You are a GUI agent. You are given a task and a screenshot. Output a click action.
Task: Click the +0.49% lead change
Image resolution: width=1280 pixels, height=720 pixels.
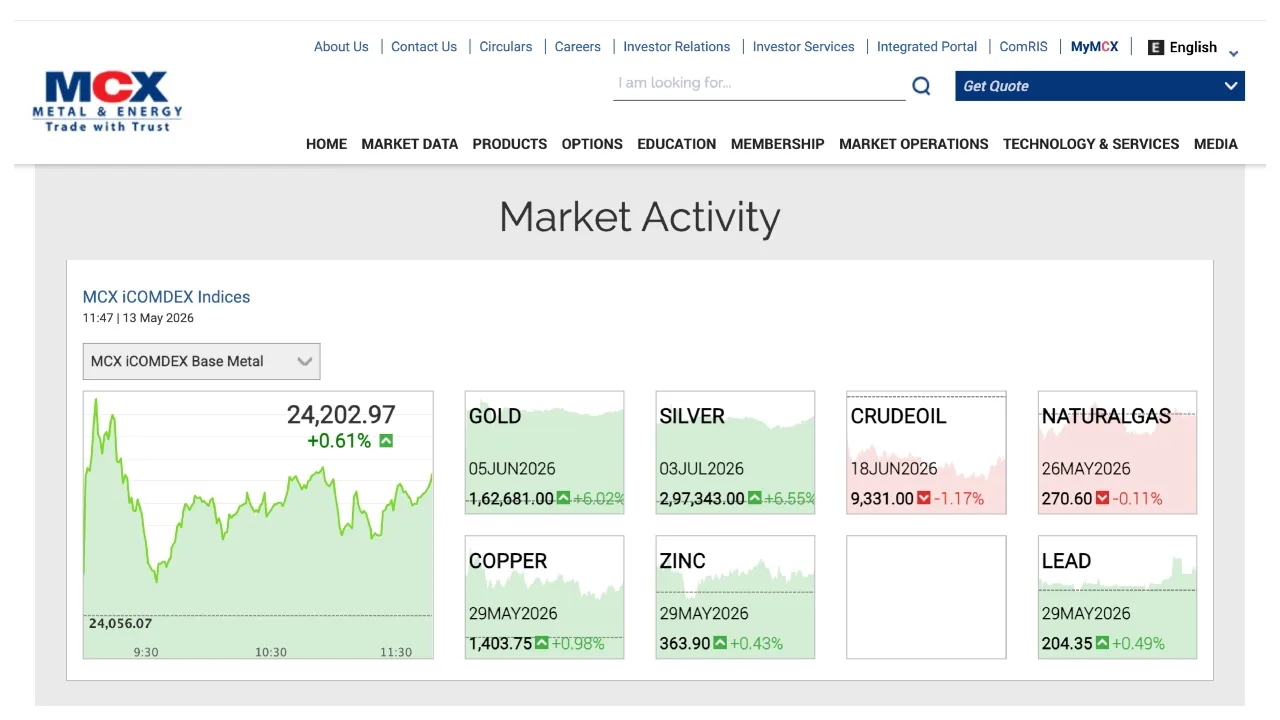(x=1138, y=643)
